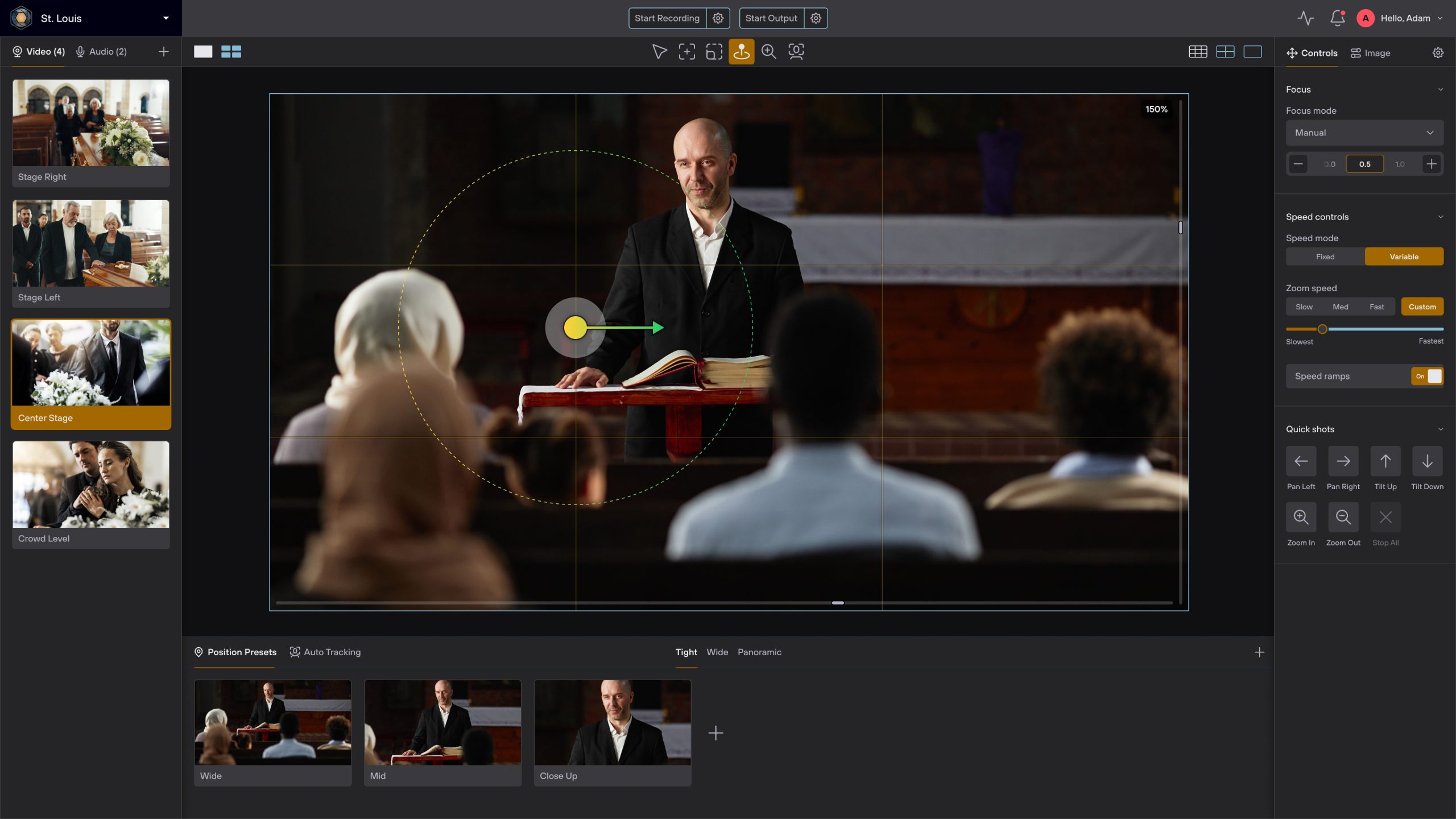Open recording settings gear
This screenshot has width=1456, height=819.
point(718,18)
